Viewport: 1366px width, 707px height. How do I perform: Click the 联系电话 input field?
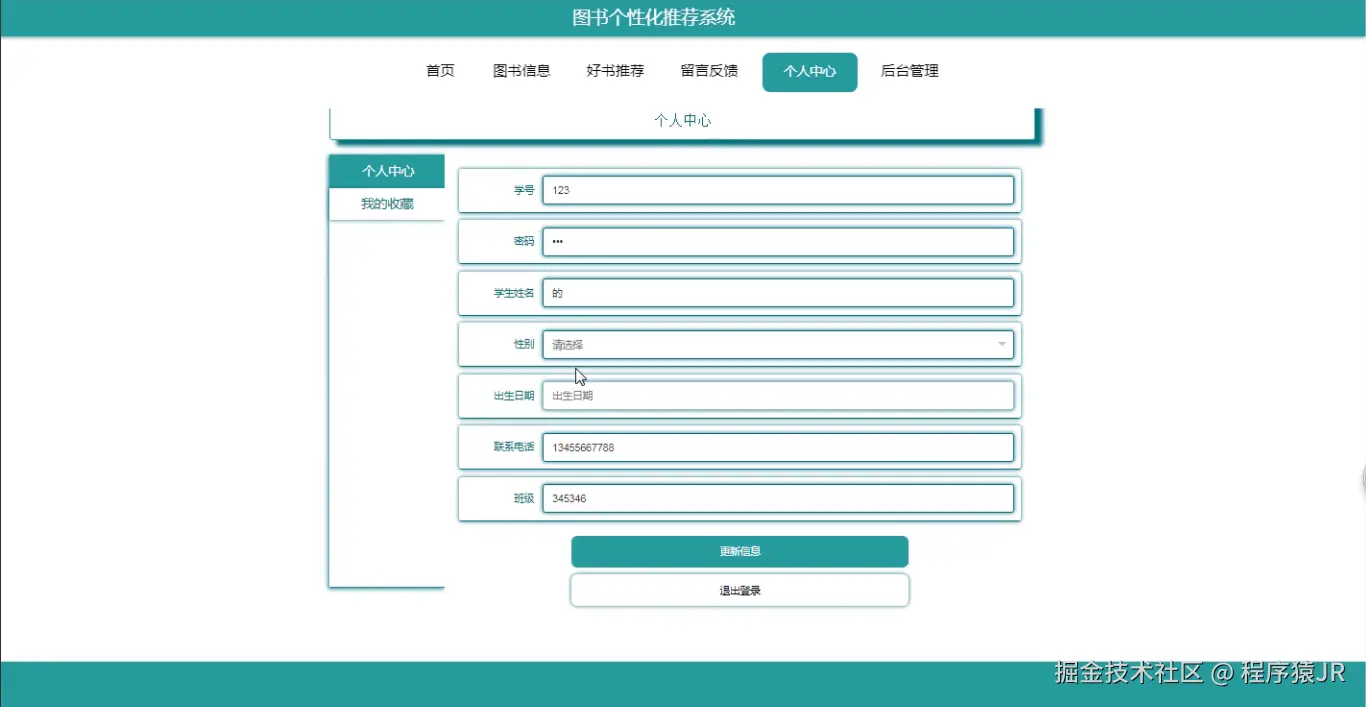(778, 447)
